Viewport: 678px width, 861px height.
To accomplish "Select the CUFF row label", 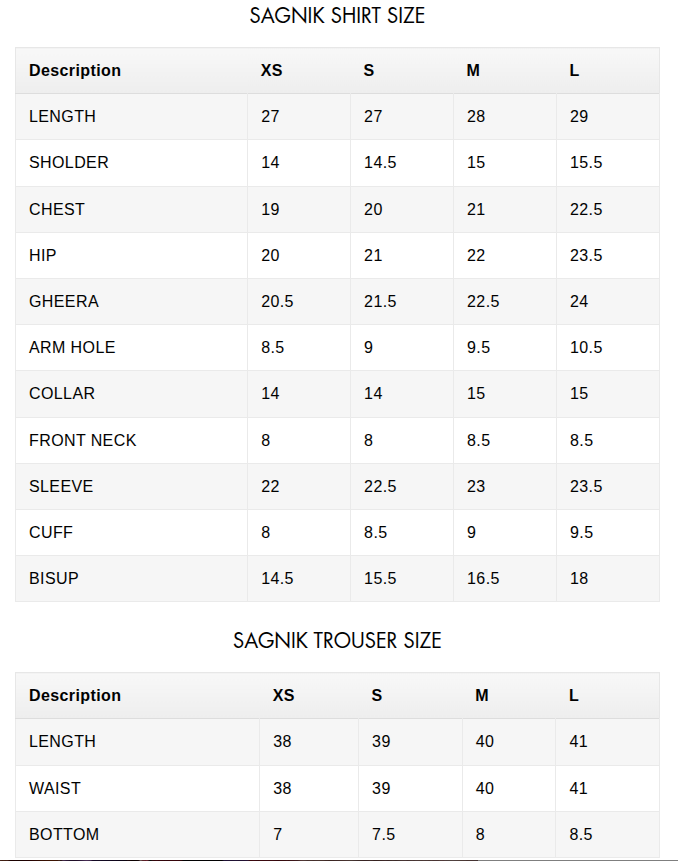I will point(51,532).
